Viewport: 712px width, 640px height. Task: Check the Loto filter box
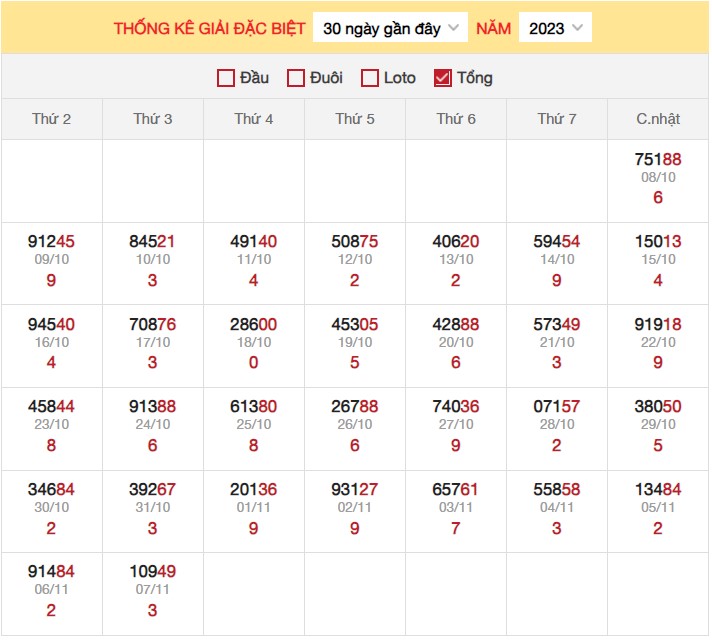tap(370, 78)
